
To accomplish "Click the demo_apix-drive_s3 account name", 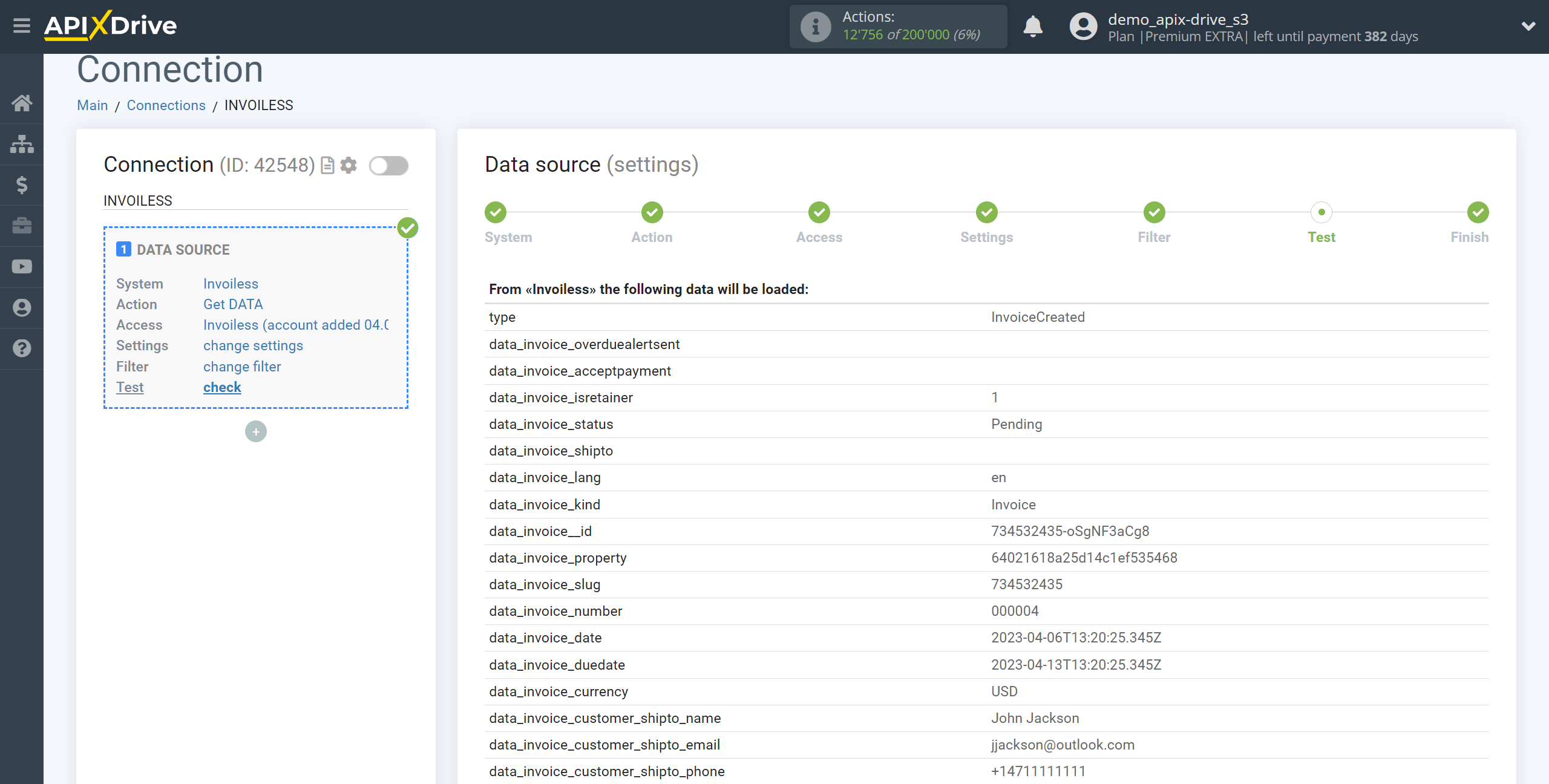I will (1178, 19).
